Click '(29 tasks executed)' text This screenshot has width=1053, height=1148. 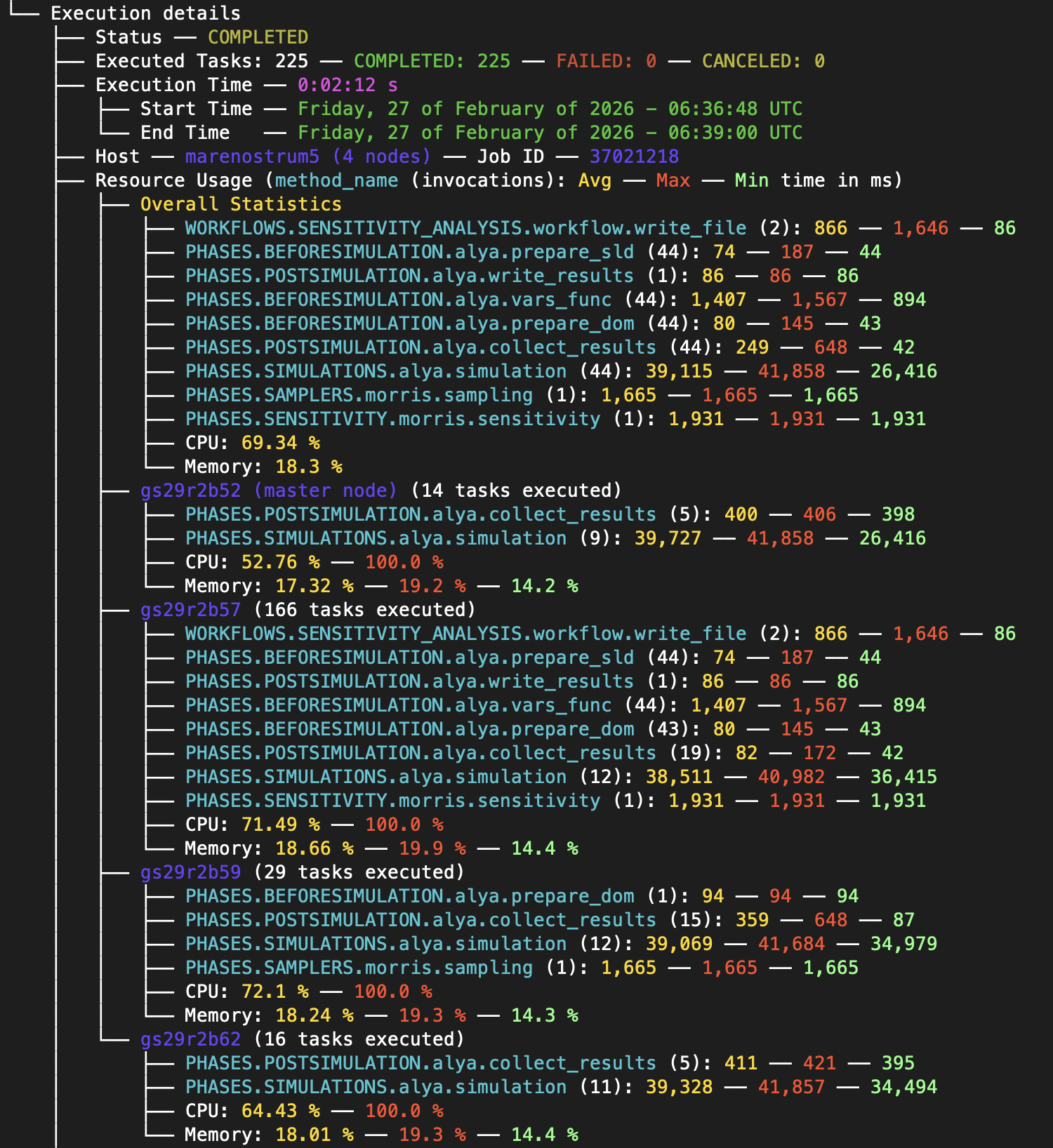359,872
